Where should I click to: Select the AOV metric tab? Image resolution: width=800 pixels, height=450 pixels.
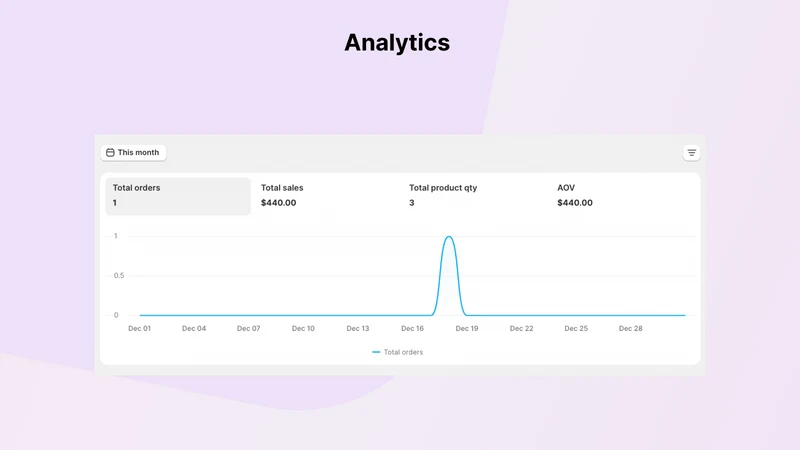(621, 196)
